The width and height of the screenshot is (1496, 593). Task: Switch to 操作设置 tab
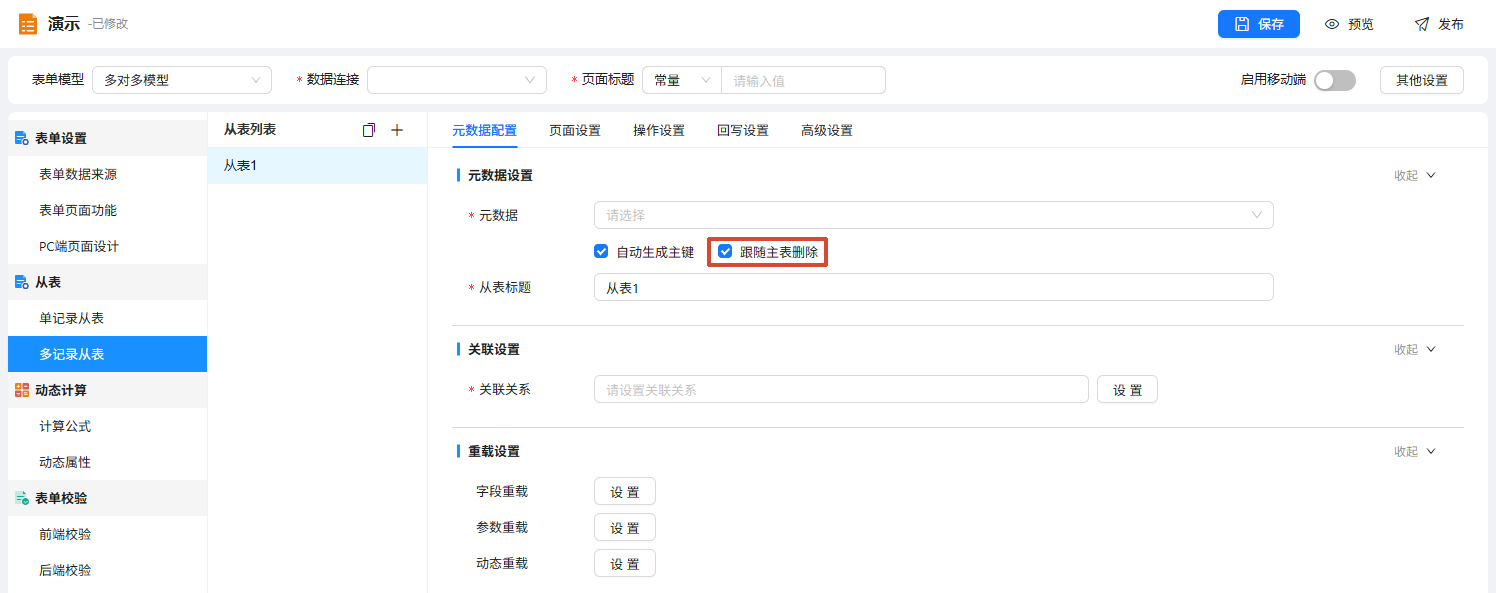coord(659,130)
